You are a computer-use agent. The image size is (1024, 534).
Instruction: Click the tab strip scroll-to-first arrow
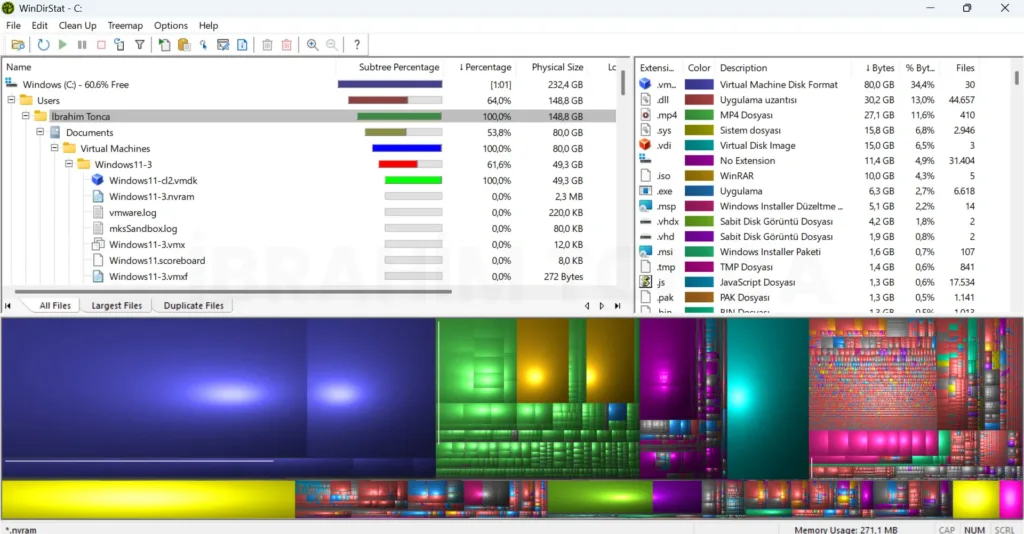coord(8,306)
